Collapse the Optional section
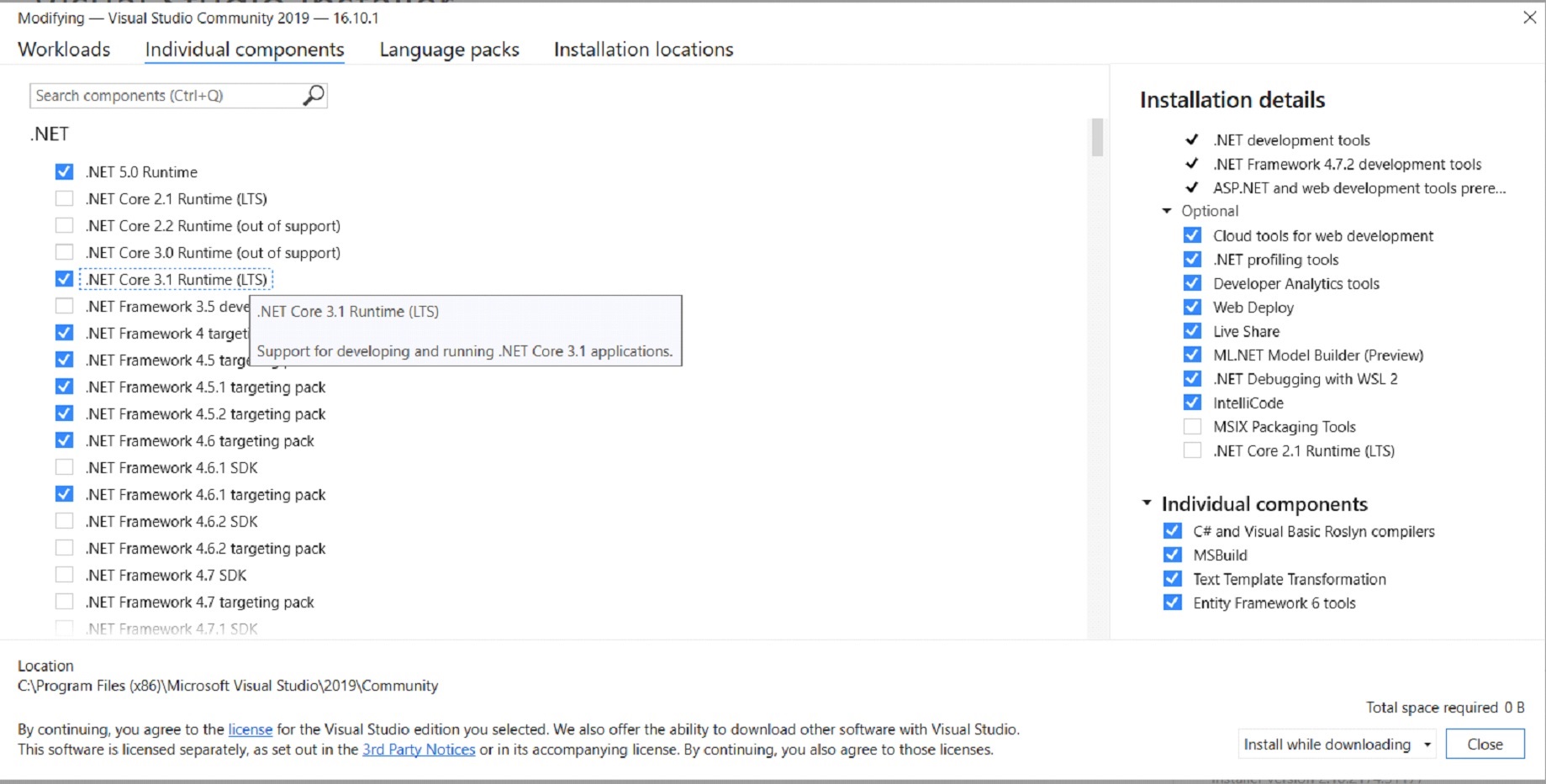Screen dimensions: 1546x784 [1166, 211]
